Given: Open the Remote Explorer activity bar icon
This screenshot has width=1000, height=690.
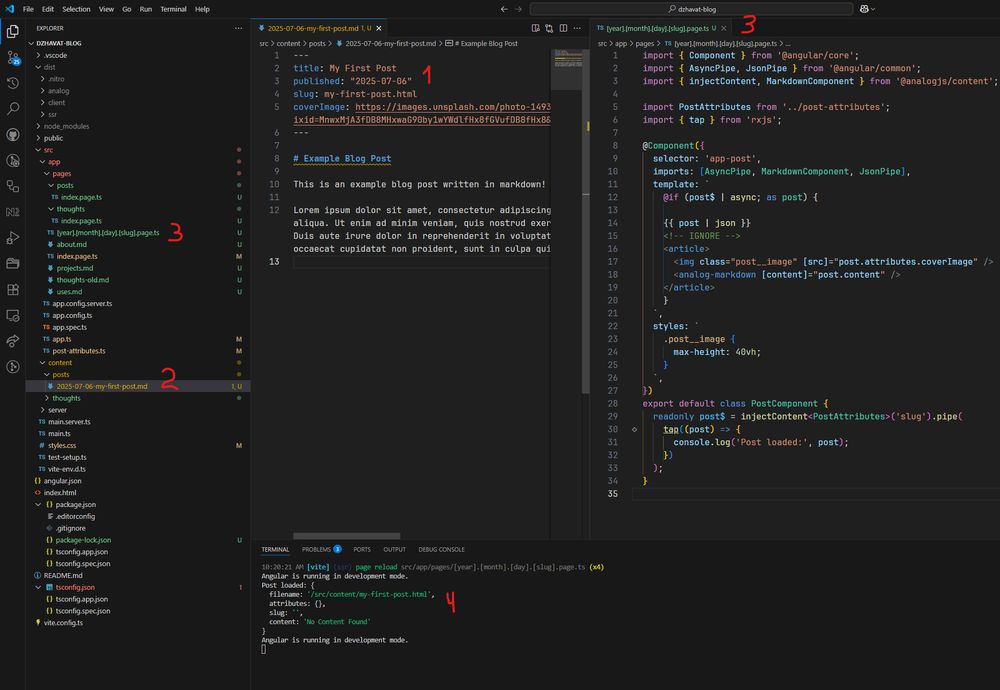Looking at the screenshot, I should tap(13, 315).
